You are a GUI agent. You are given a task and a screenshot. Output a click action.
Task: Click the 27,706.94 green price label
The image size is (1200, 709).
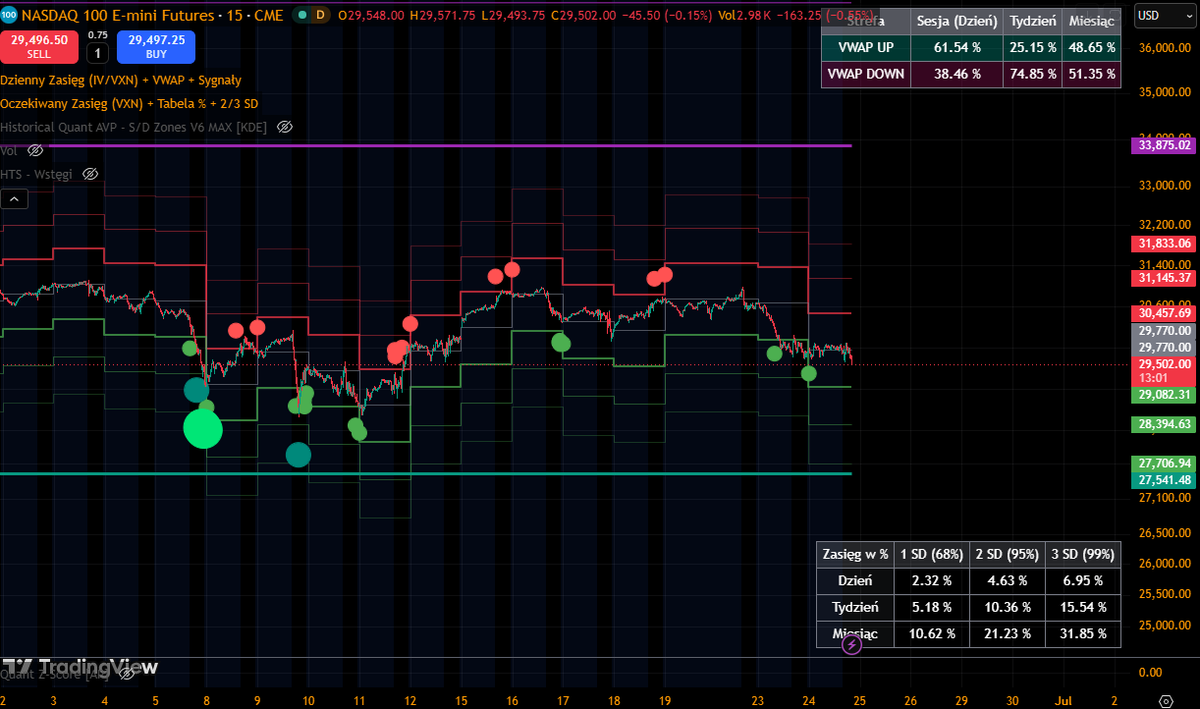1165,463
